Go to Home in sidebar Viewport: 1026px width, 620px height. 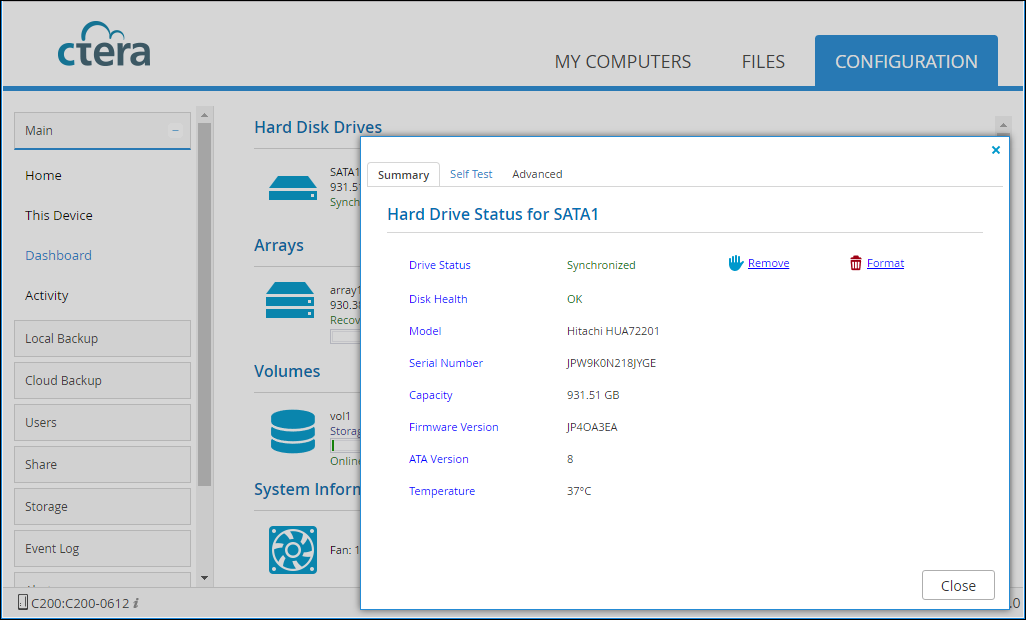[43, 175]
